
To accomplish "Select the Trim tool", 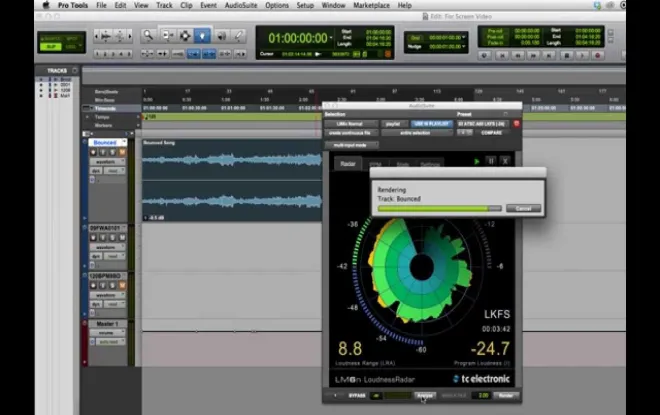I will tap(168, 36).
